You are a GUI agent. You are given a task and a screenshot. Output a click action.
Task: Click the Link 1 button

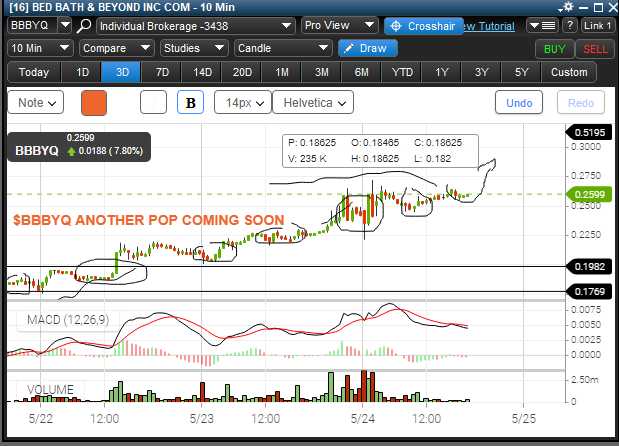pos(597,26)
